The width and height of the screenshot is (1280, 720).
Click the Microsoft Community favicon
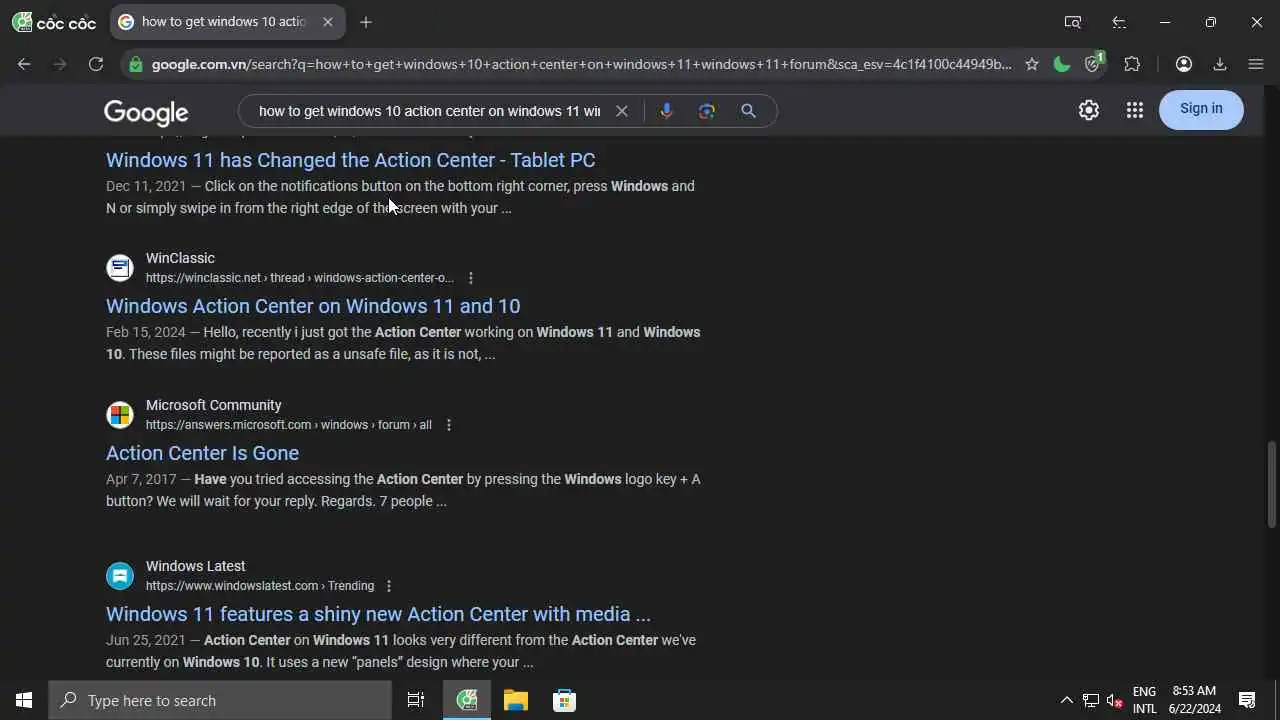120,415
